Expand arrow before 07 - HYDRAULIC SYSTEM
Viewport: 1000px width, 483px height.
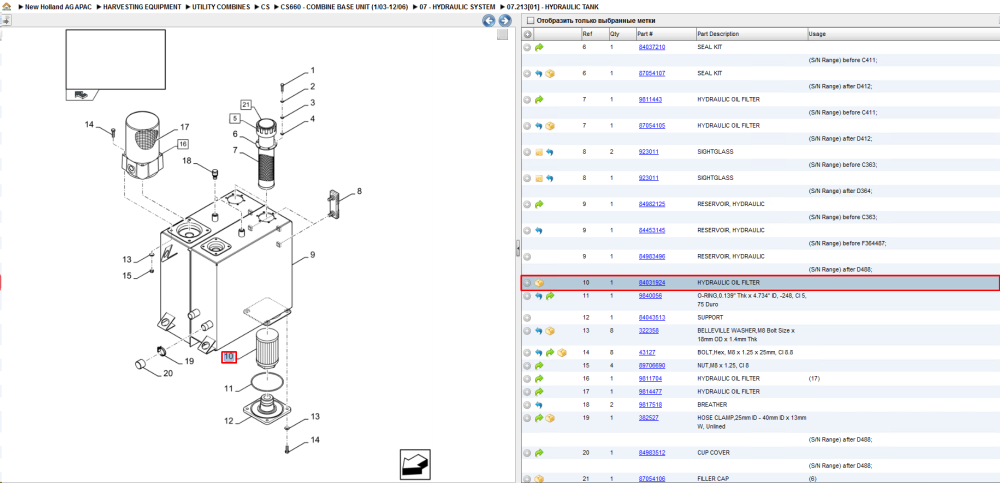click(x=415, y=6)
